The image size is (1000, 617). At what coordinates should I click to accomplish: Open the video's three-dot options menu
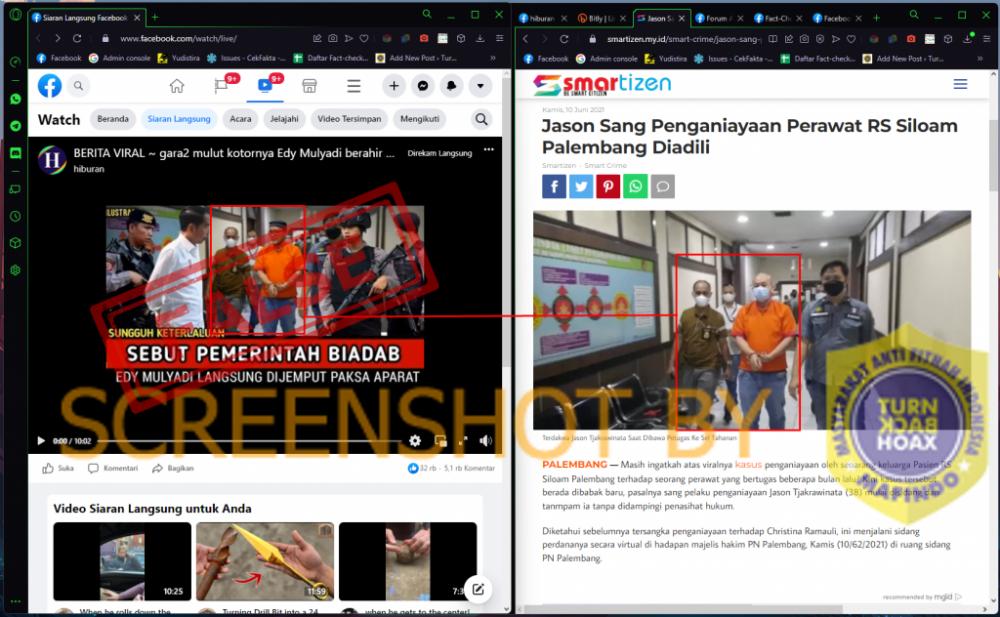pos(489,149)
